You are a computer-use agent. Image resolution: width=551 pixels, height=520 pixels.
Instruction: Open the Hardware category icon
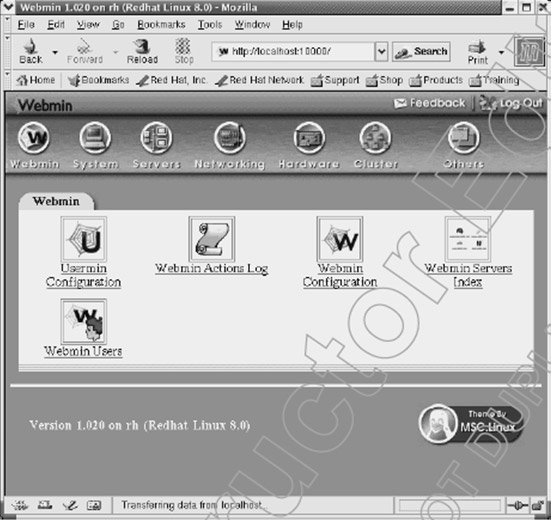(x=309, y=138)
